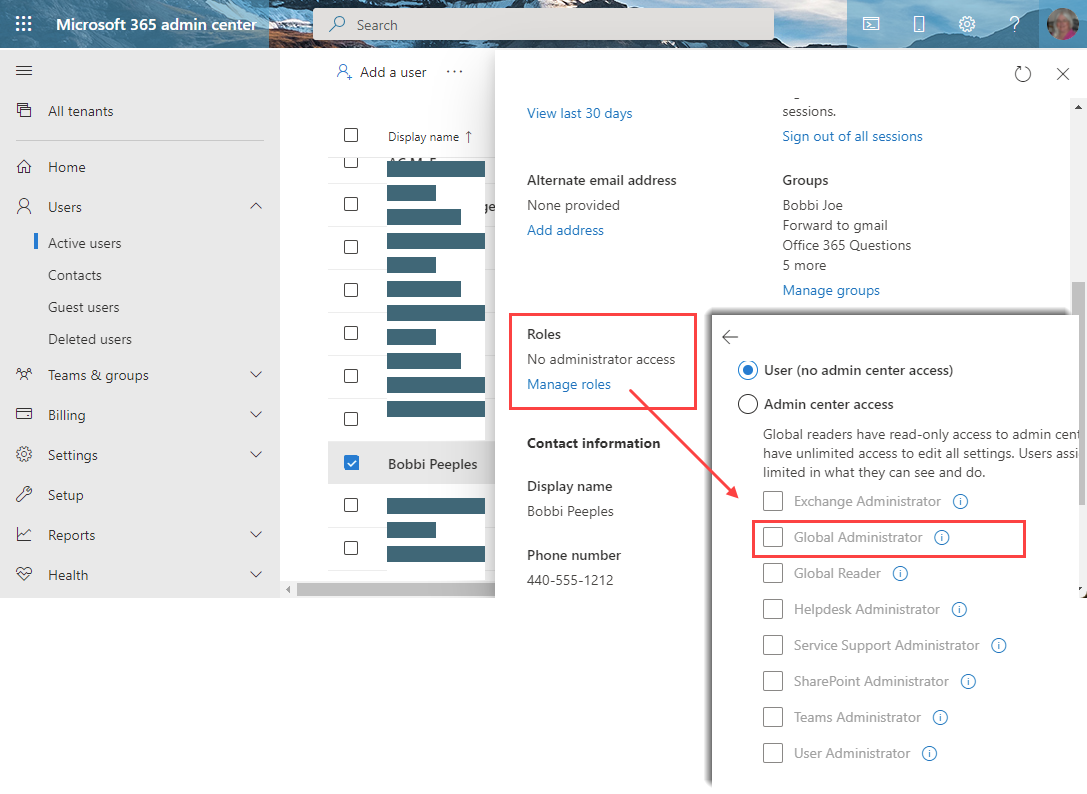Toggle select-all checkbox in user list header
Viewport: 1087px width, 794px height.
pyautogui.click(x=351, y=135)
